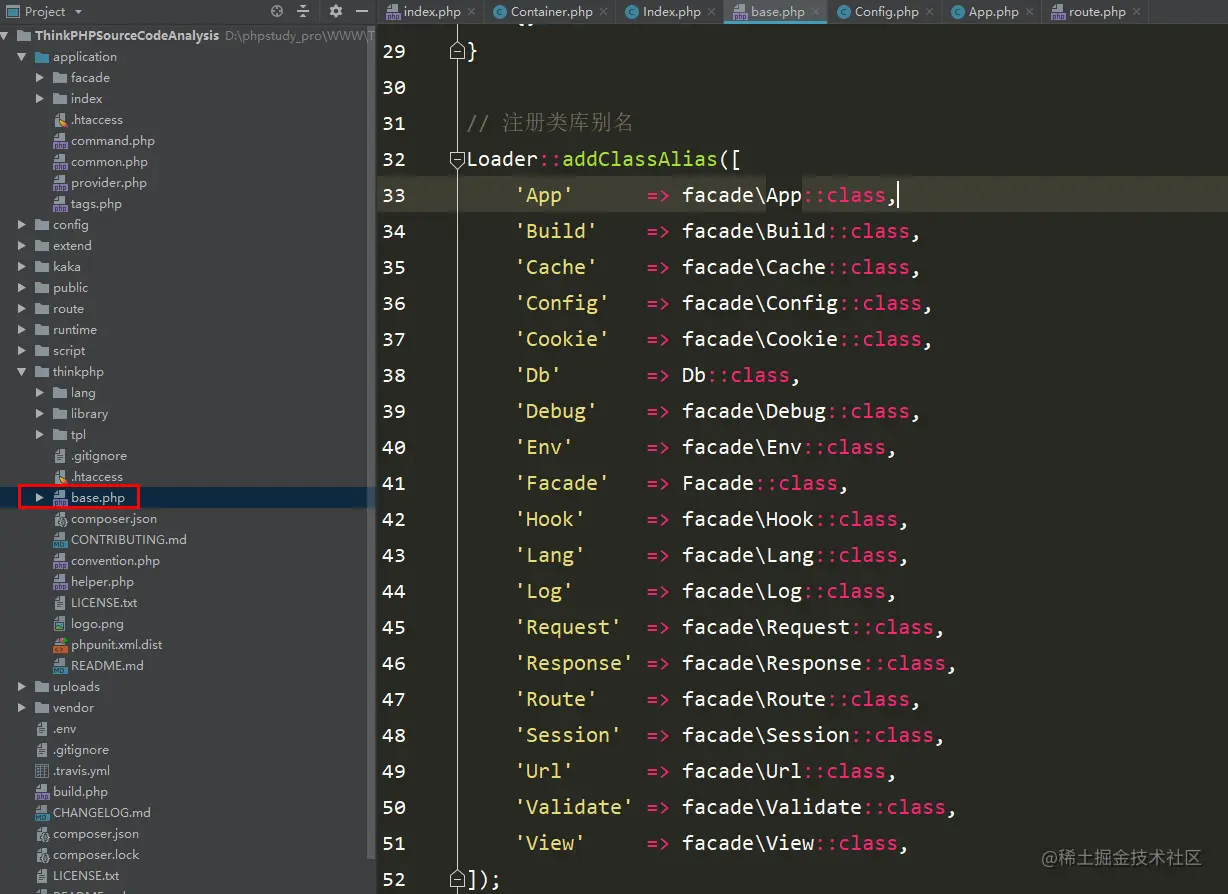The width and height of the screenshot is (1228, 894).
Task: Expand the extend folder
Action: (x=22, y=246)
